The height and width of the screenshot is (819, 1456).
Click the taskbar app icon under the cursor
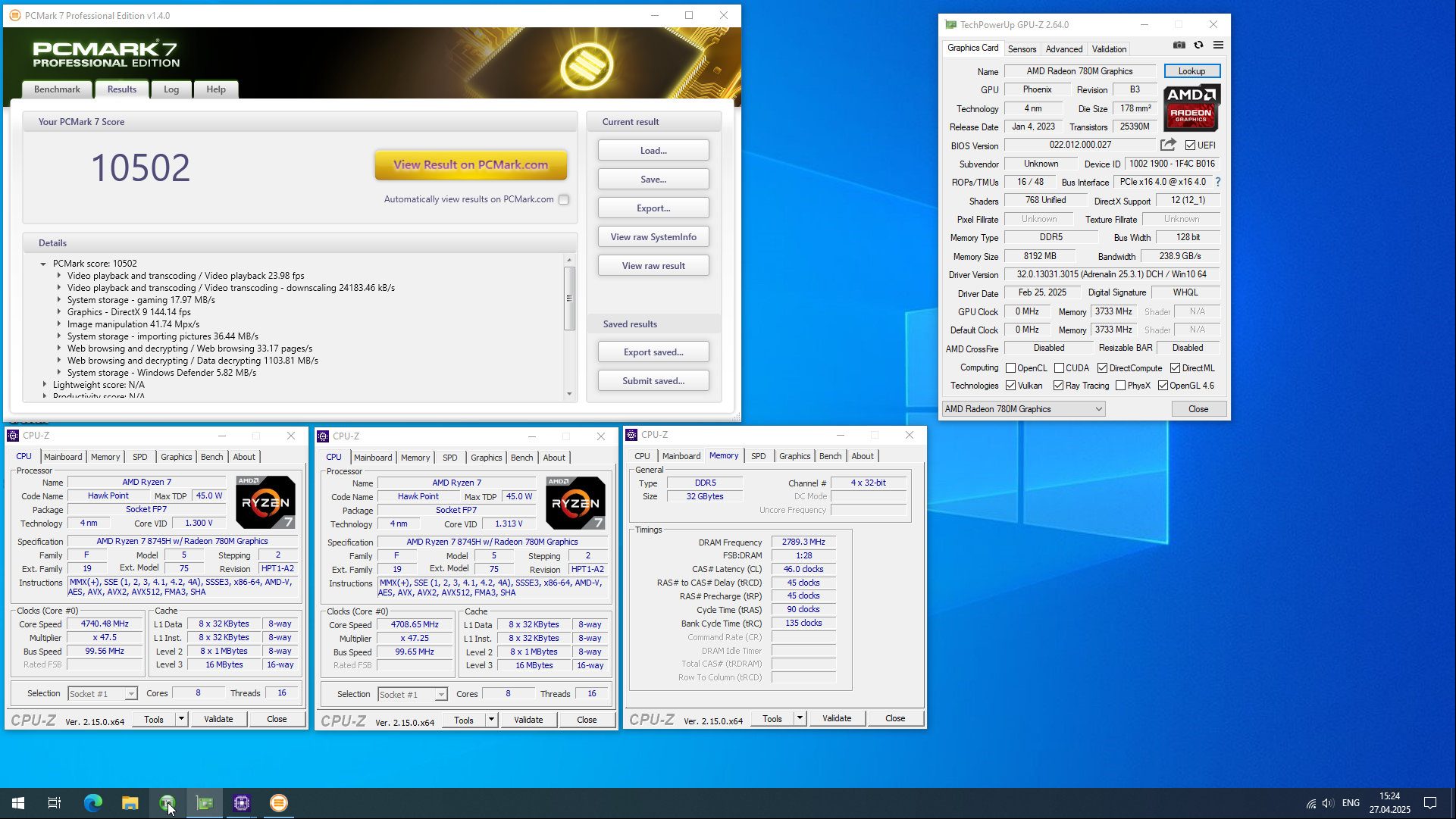click(168, 803)
